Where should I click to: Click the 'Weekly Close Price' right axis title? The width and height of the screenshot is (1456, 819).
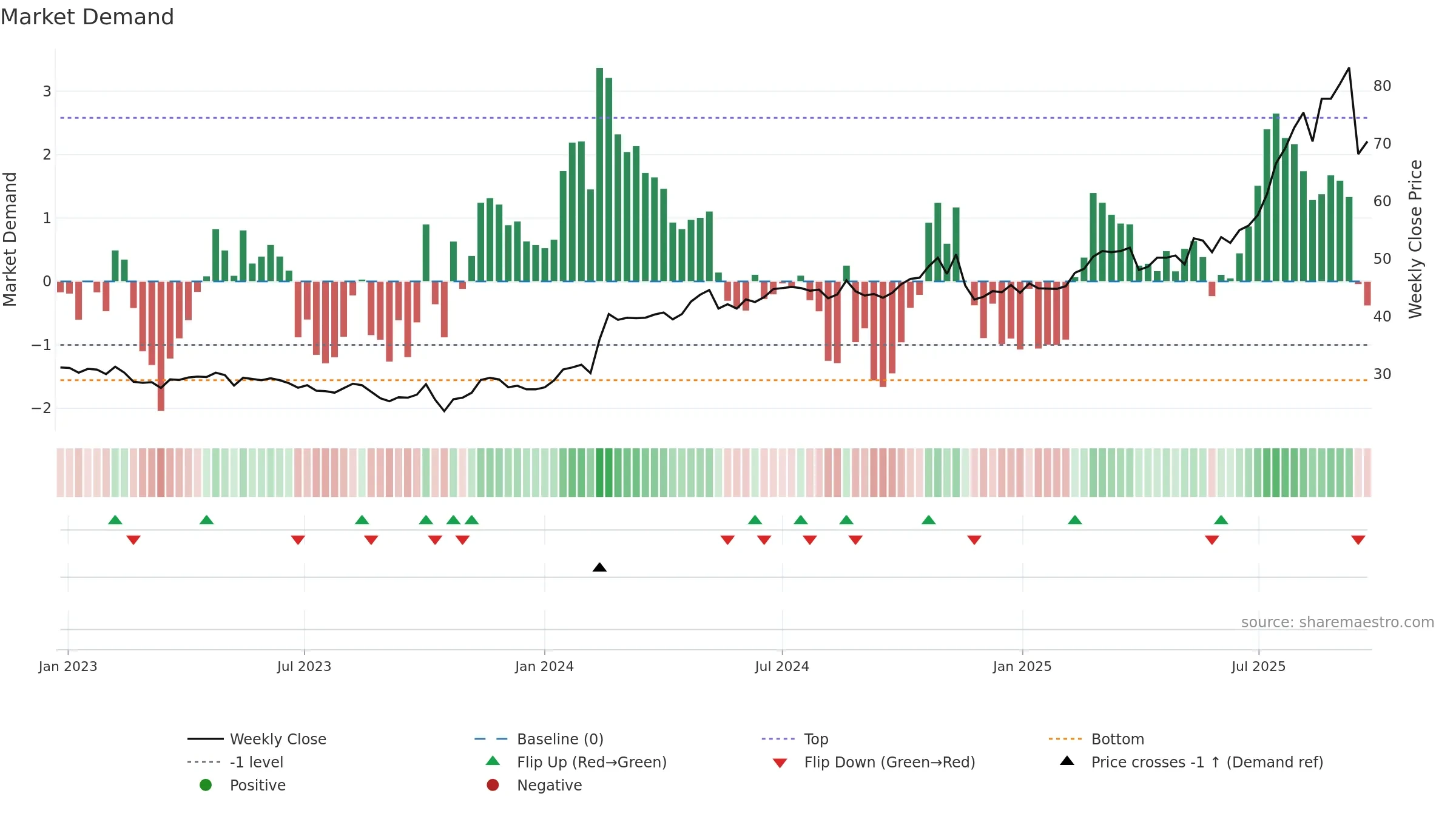(1415, 239)
